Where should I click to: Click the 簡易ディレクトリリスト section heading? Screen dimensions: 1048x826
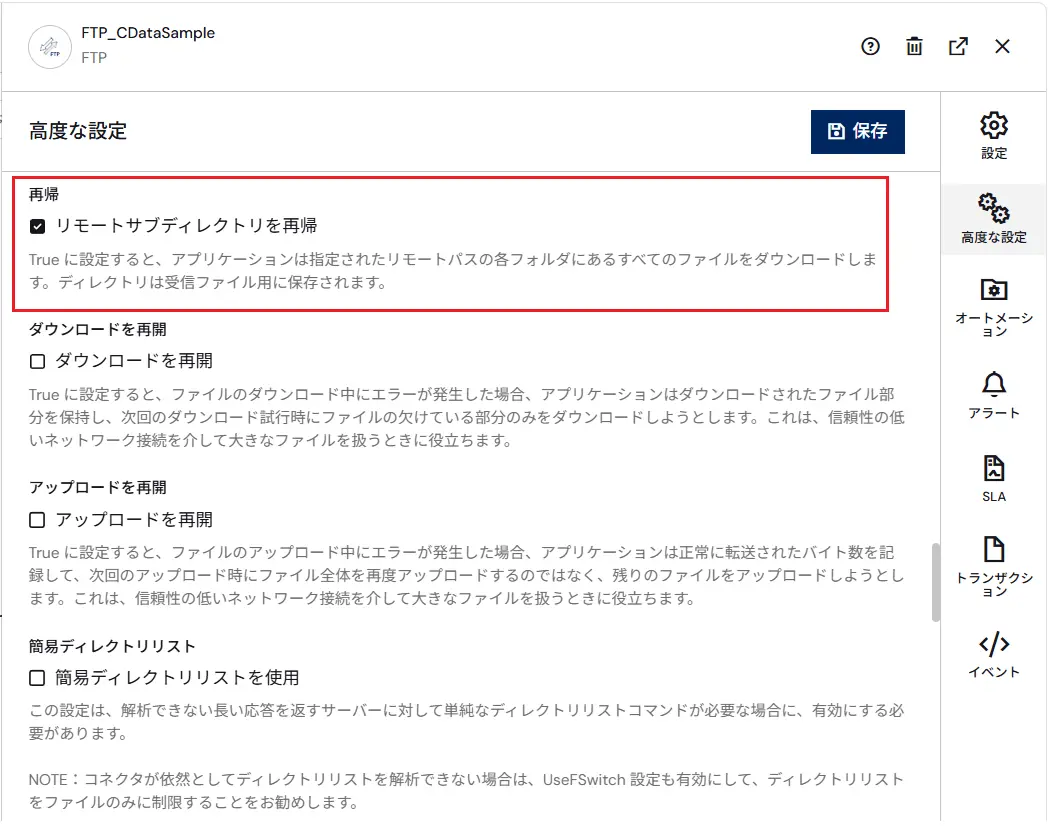point(112,646)
